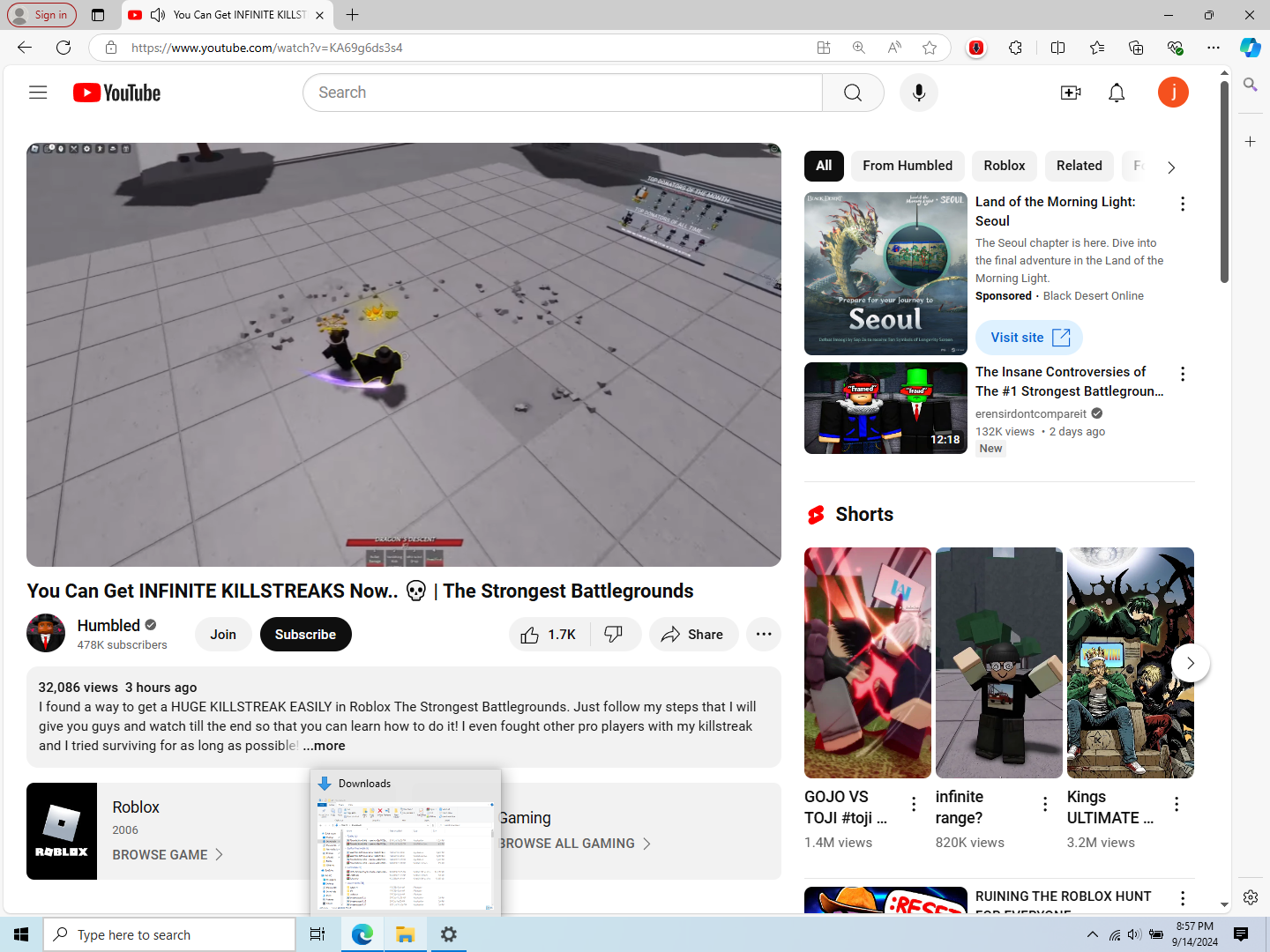Select the All filter chip

click(x=824, y=166)
